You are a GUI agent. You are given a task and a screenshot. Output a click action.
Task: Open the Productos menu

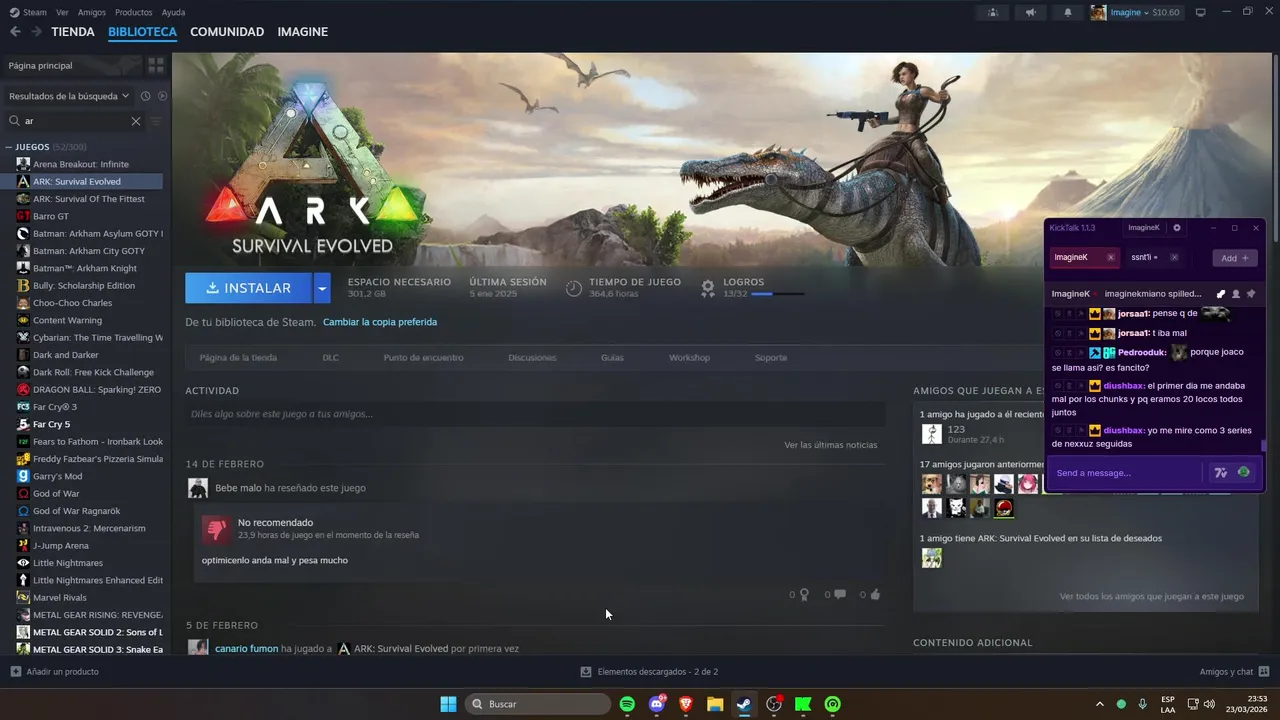point(134,12)
